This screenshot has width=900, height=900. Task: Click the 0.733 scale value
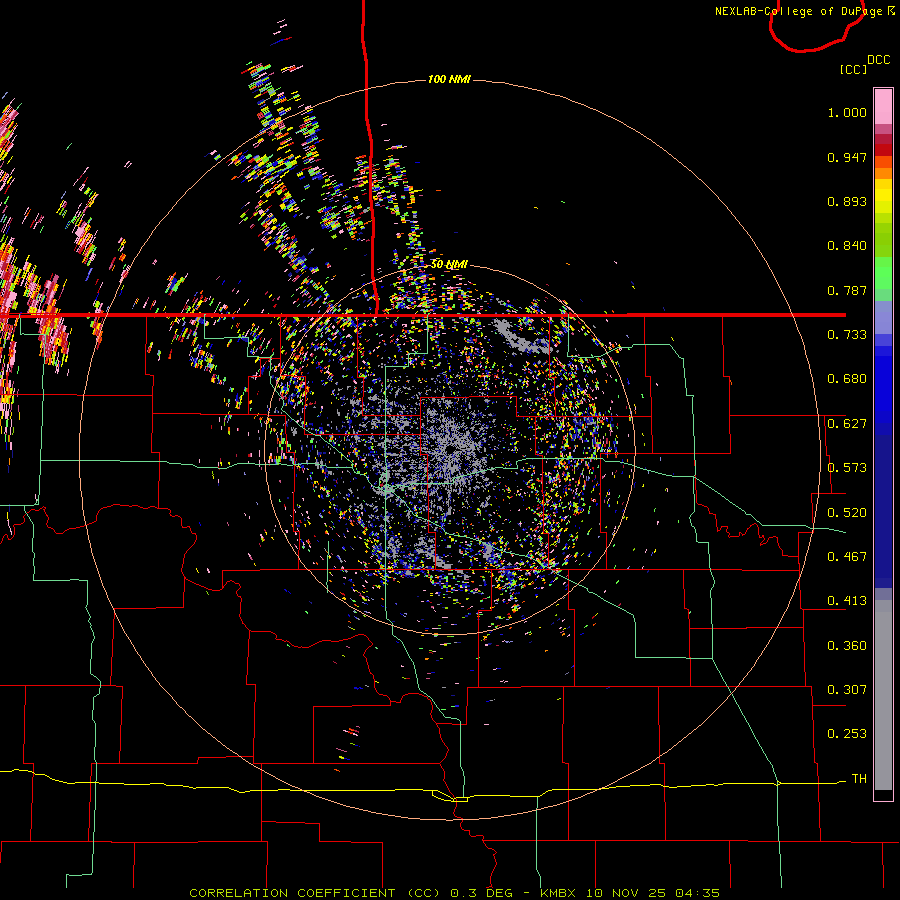pyautogui.click(x=847, y=335)
